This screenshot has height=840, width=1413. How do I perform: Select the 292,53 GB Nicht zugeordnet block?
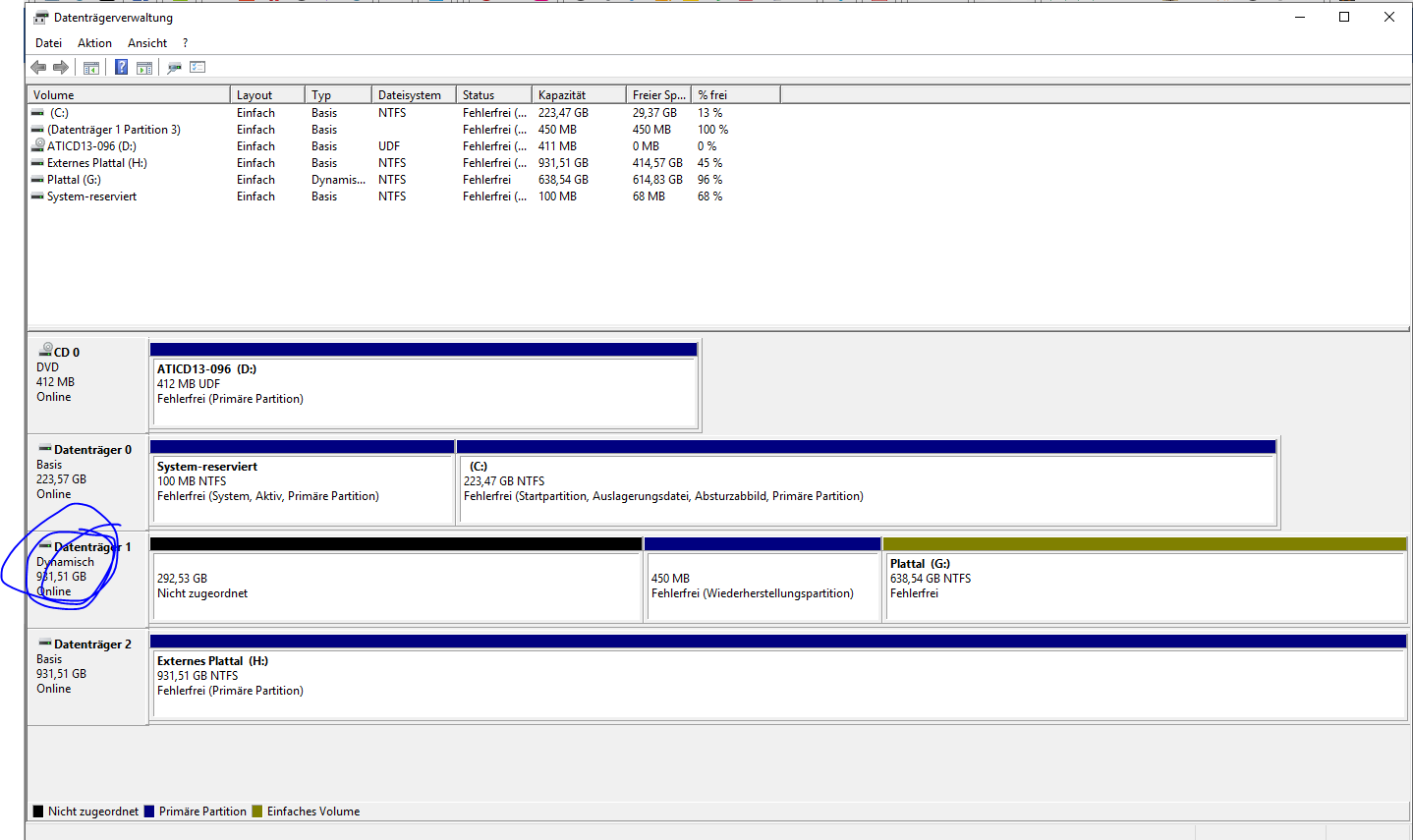(x=396, y=580)
